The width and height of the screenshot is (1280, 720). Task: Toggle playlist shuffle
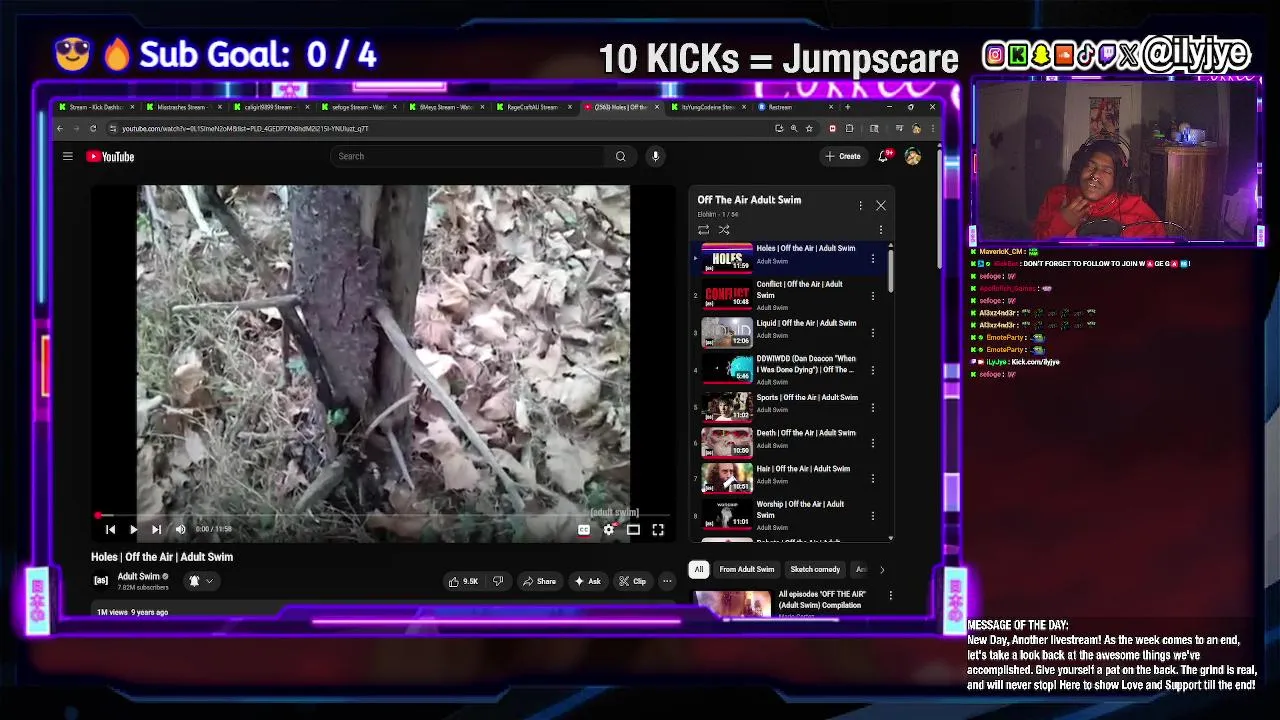click(x=724, y=230)
